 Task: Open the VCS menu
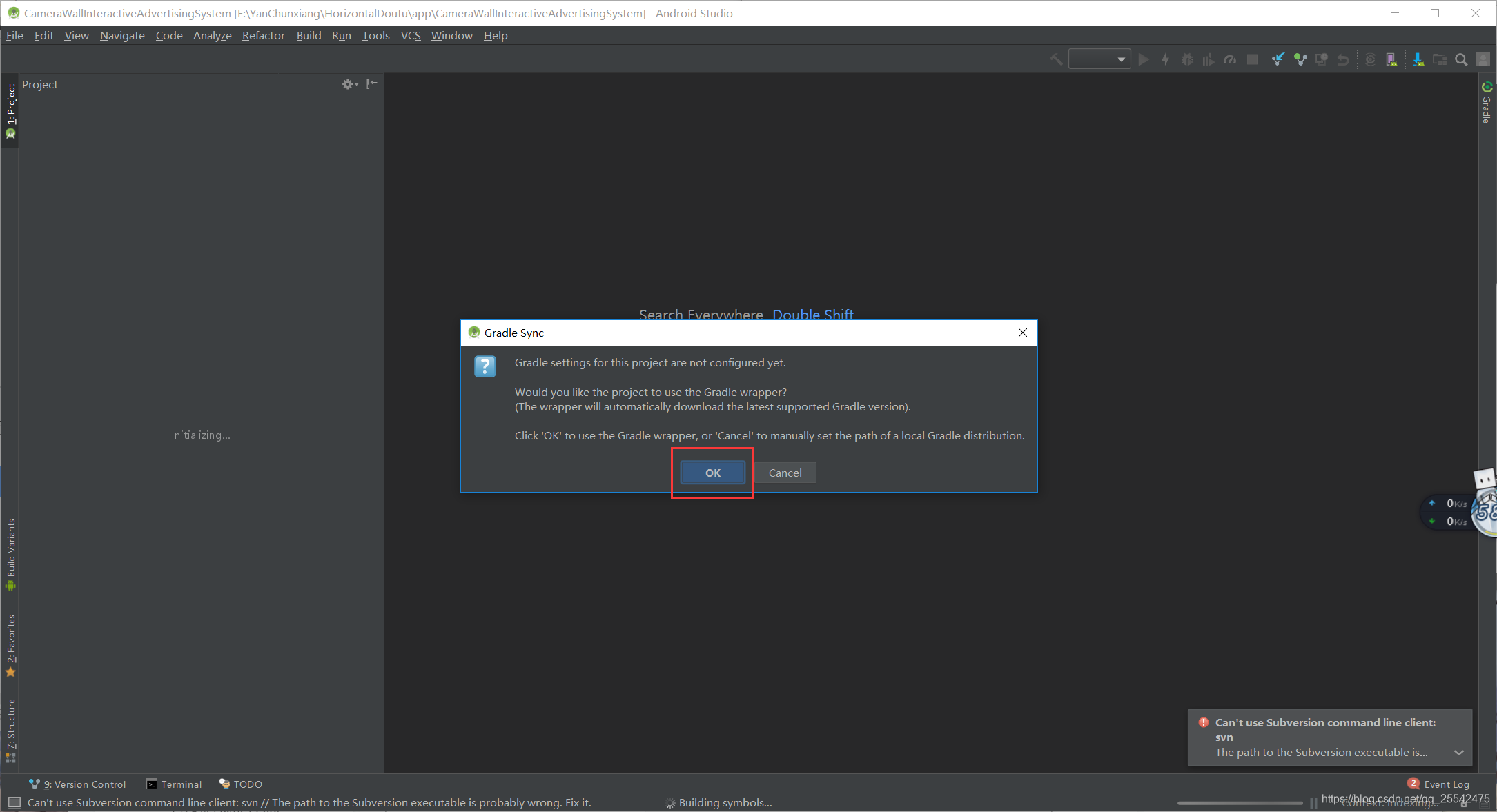411,35
